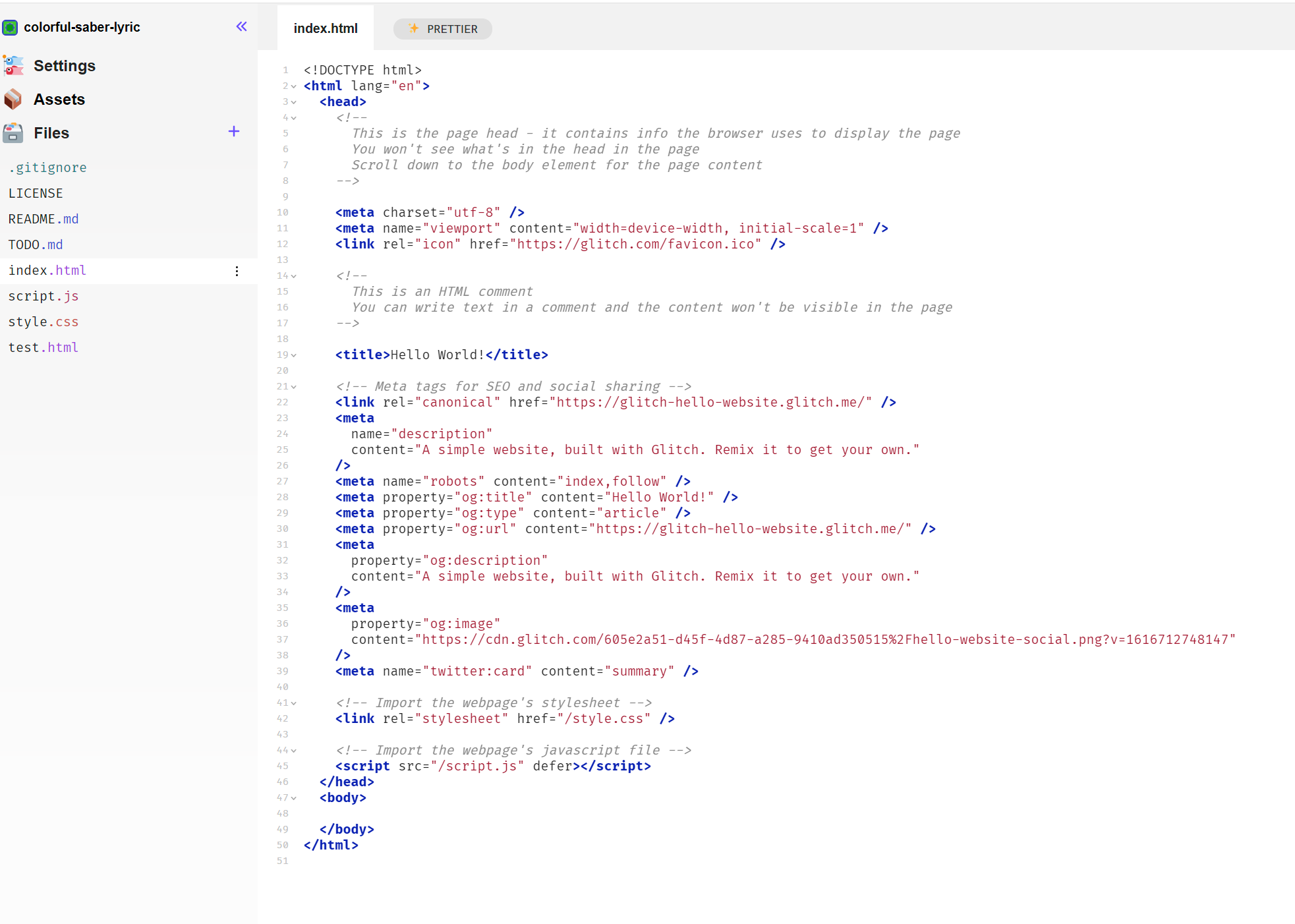Click the "/script.js" src value
This screenshot has height=924, width=1295.
(477, 766)
